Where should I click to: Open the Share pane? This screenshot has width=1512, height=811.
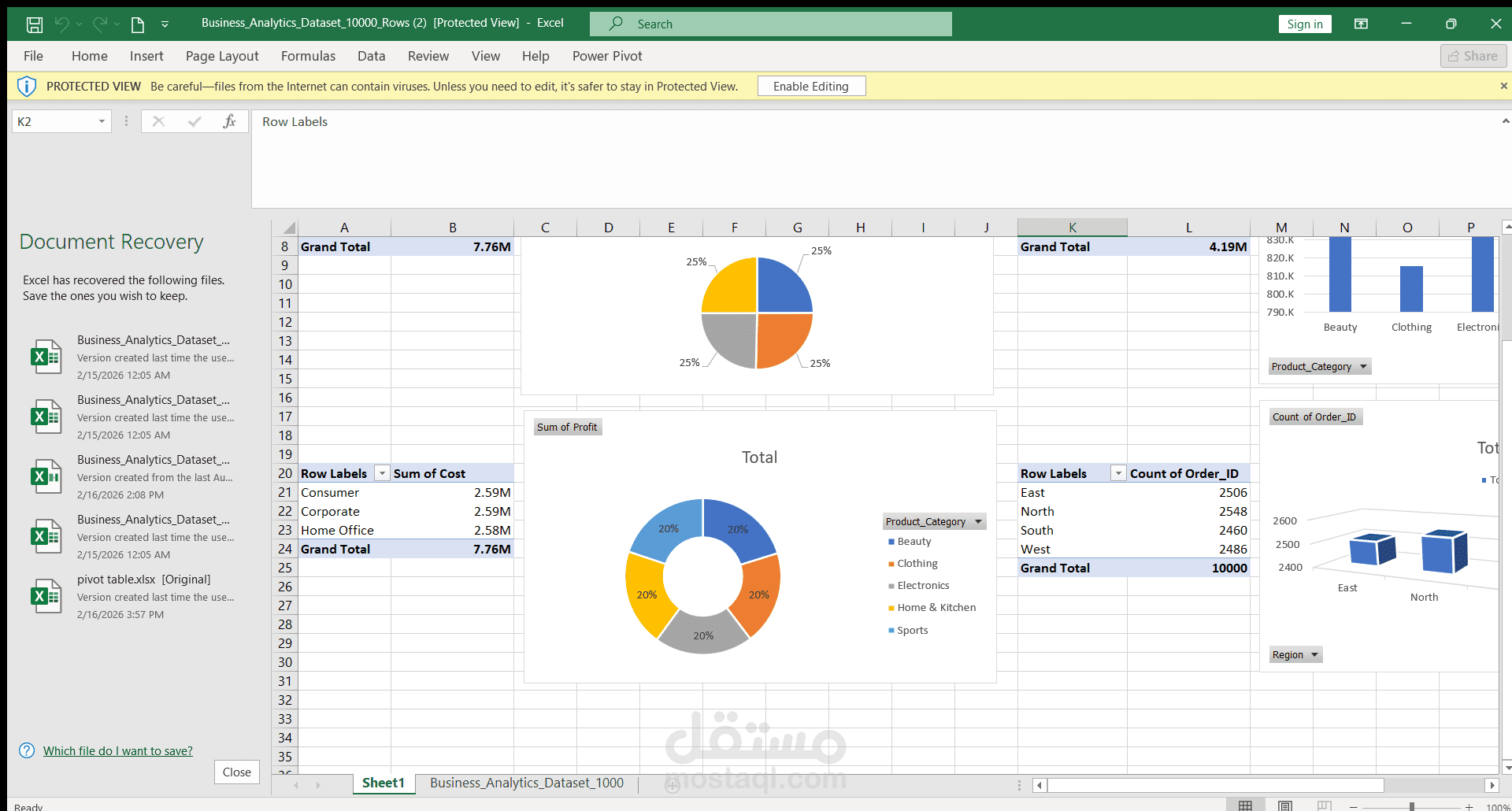point(1472,55)
